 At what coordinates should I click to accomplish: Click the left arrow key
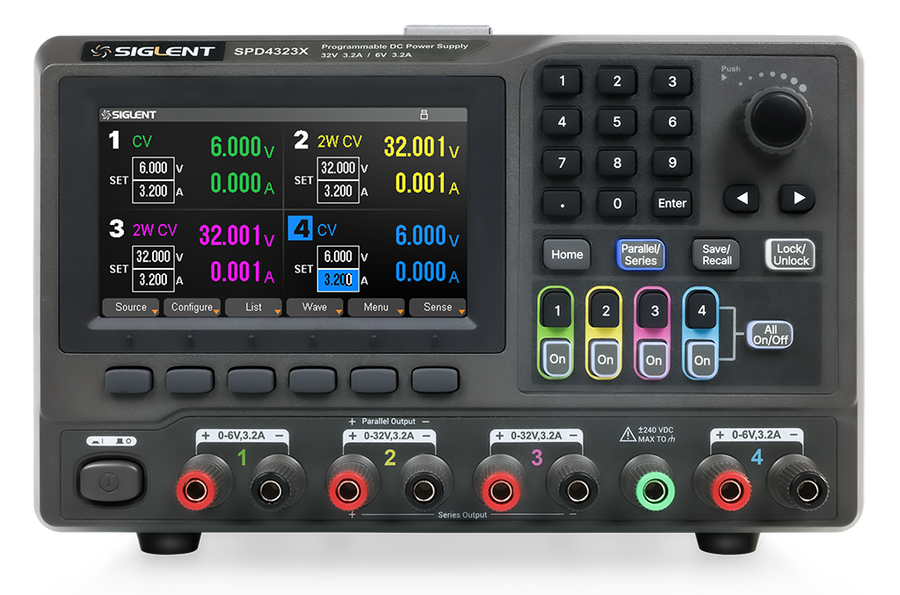pyautogui.click(x=742, y=199)
